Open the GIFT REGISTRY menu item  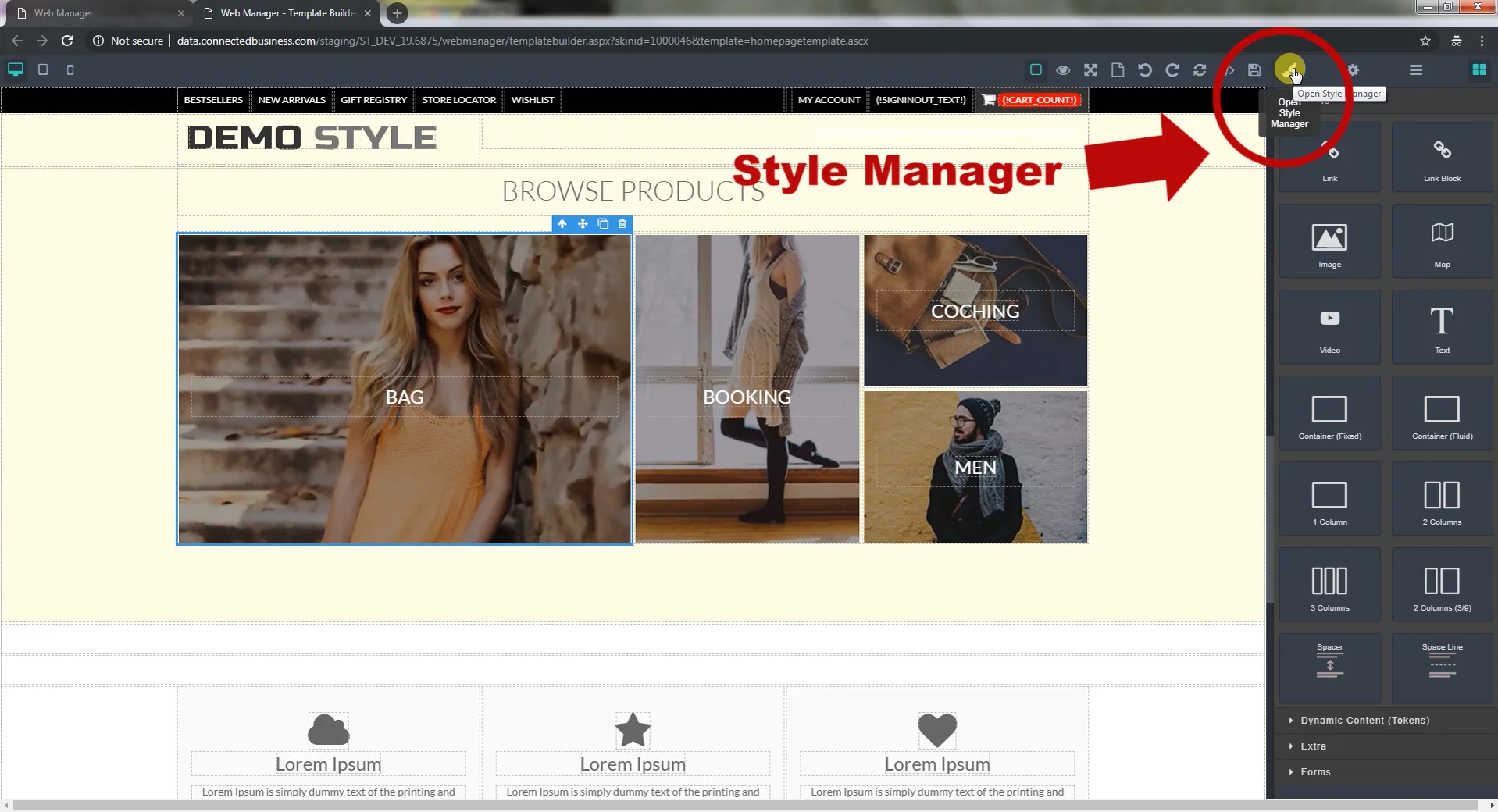pos(374,99)
